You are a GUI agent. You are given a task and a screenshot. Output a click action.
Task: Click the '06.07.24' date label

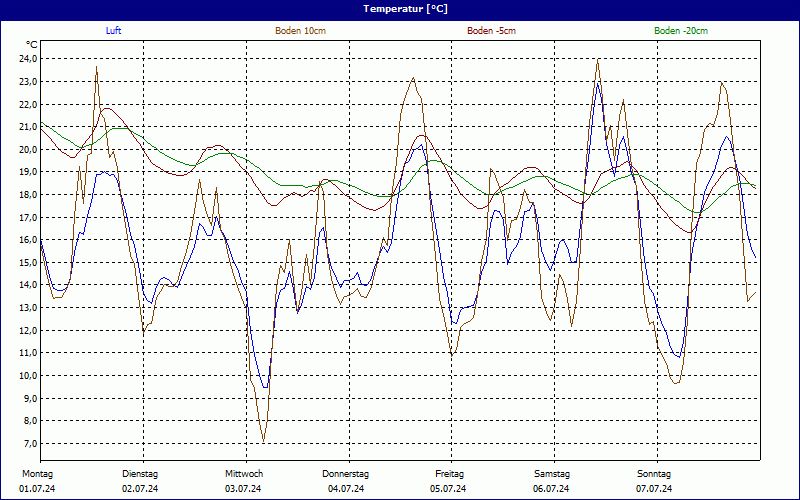pyautogui.click(x=551, y=489)
